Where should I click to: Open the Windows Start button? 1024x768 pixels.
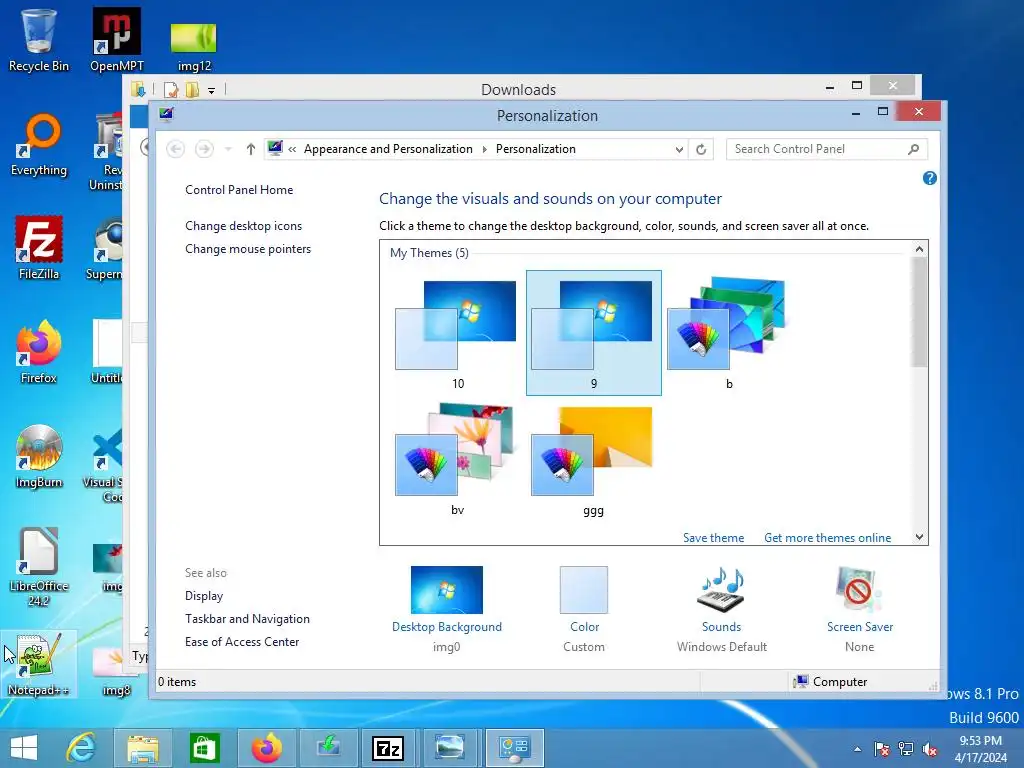24,748
